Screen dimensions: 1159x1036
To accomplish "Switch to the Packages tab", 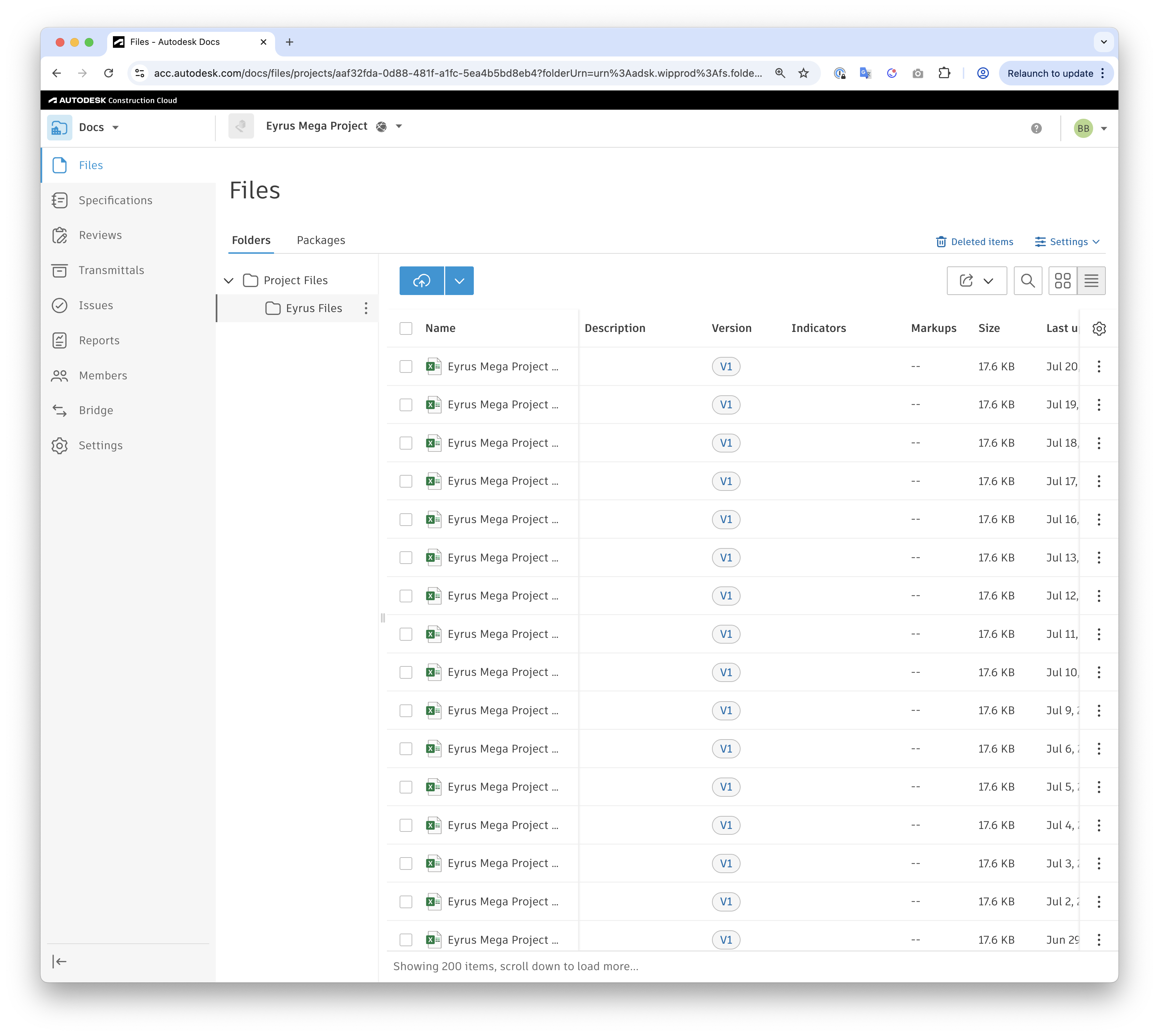I will coord(321,240).
